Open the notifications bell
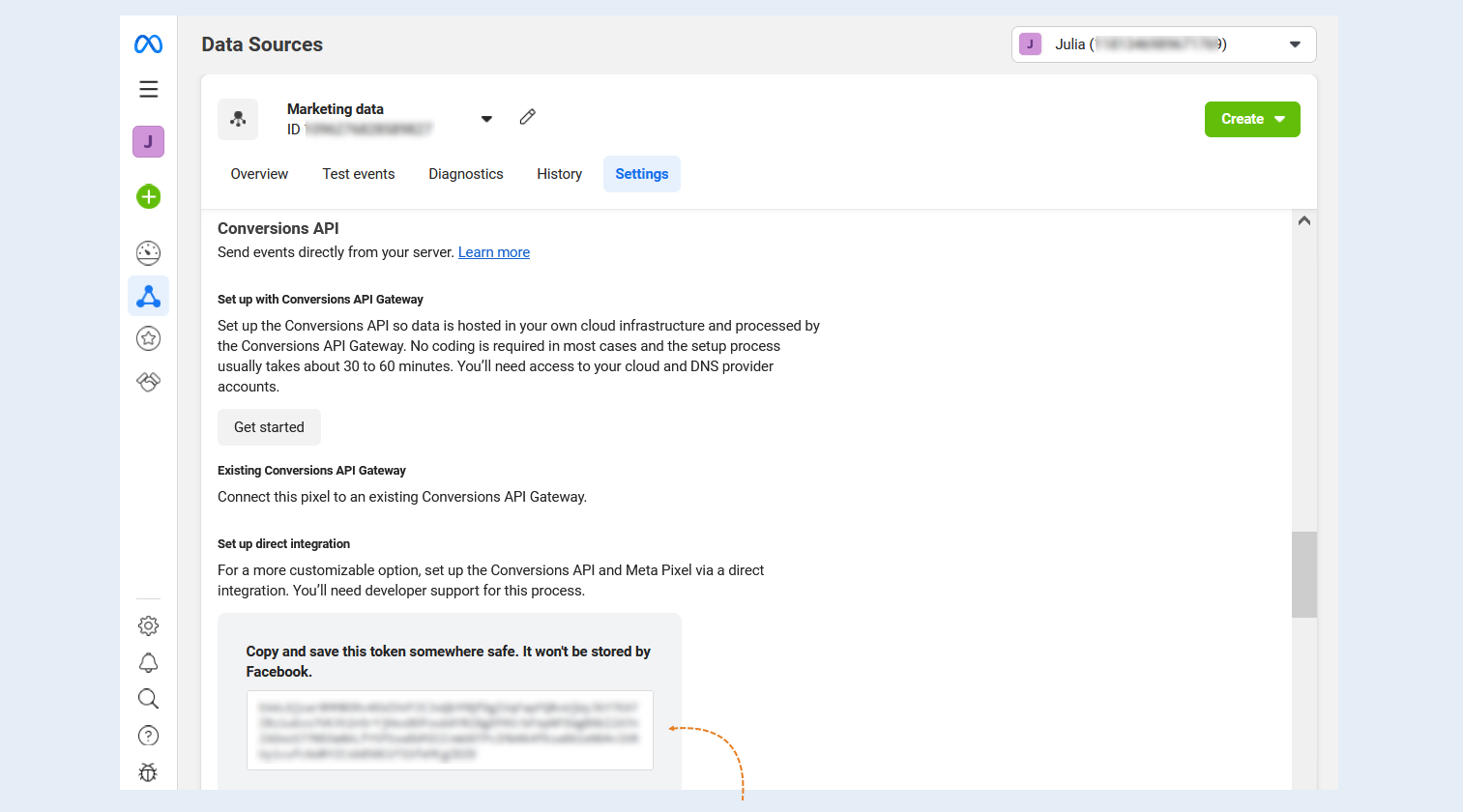The height and width of the screenshot is (812, 1463). pyautogui.click(x=148, y=662)
